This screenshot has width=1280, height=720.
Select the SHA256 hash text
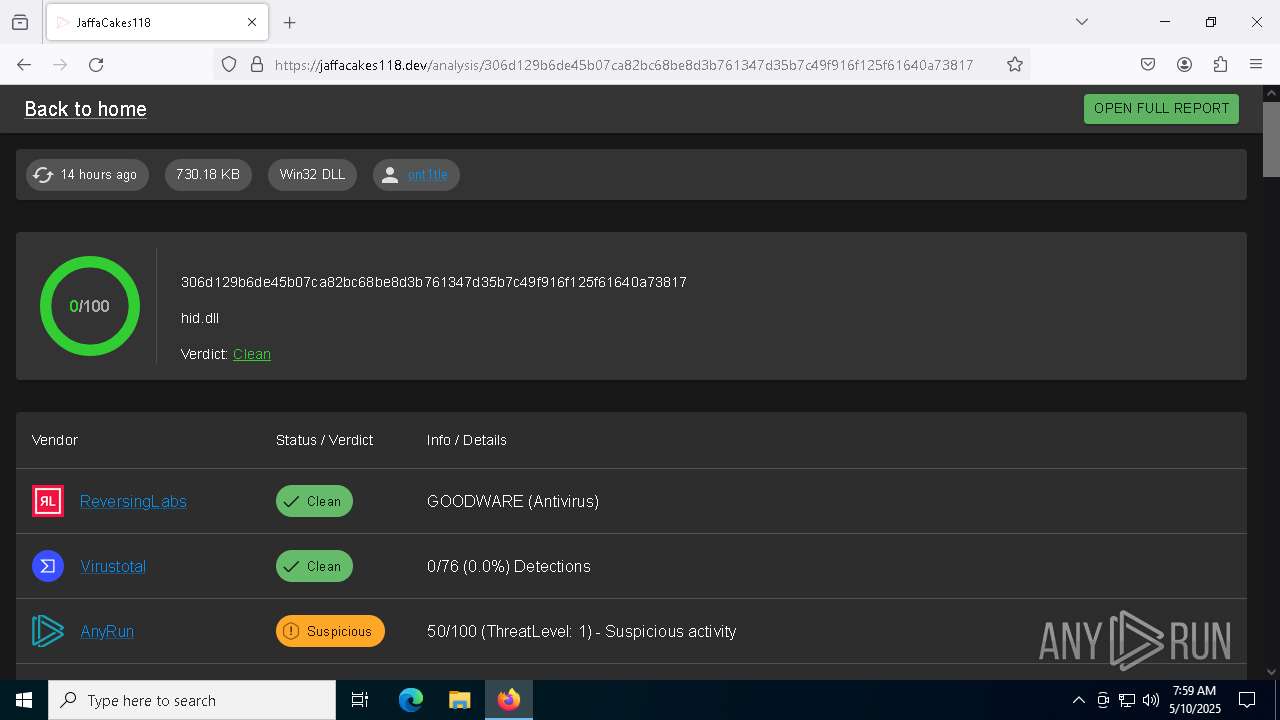(433, 282)
